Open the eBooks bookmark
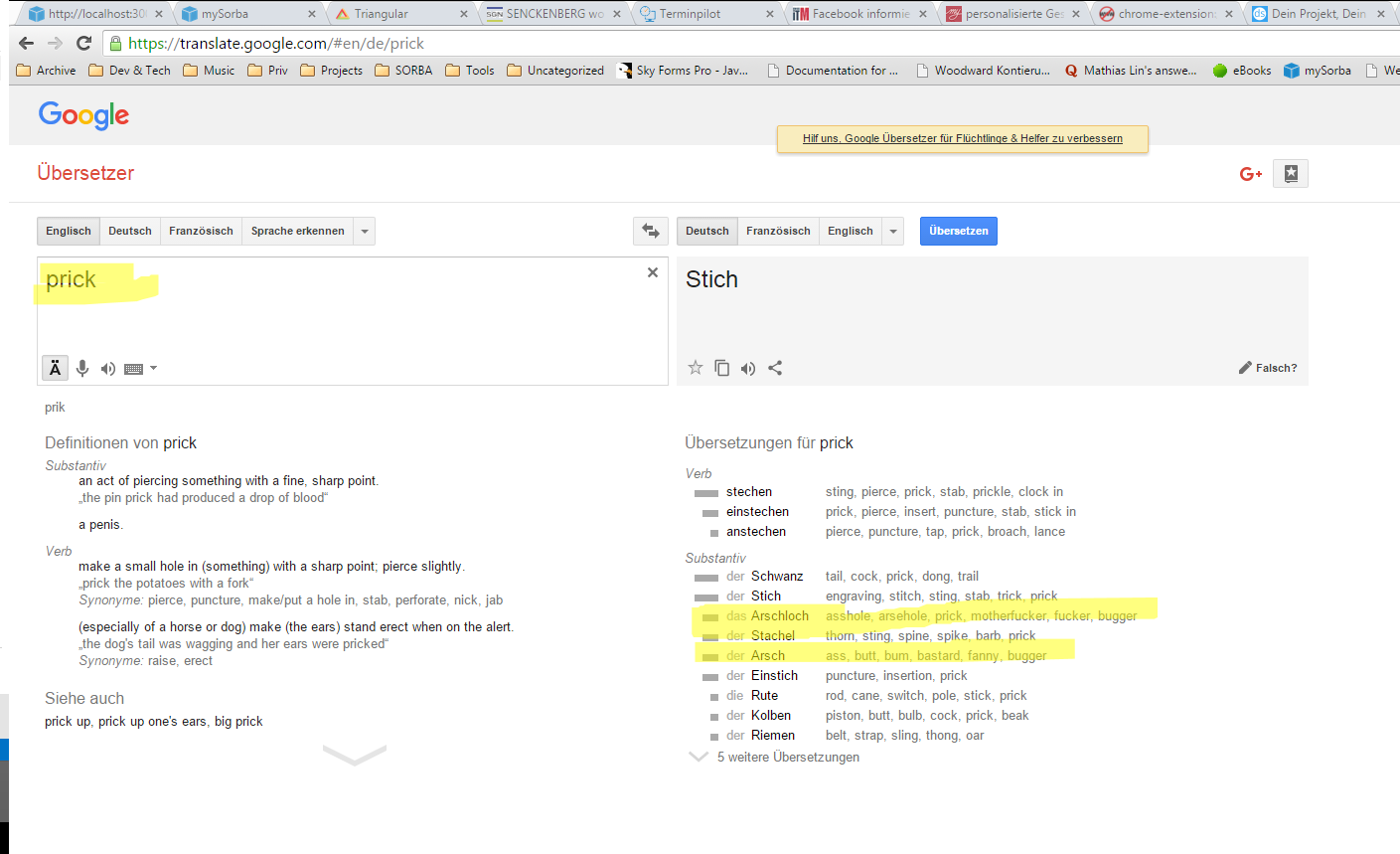Screen dimensions: 1400x854 1242,71
